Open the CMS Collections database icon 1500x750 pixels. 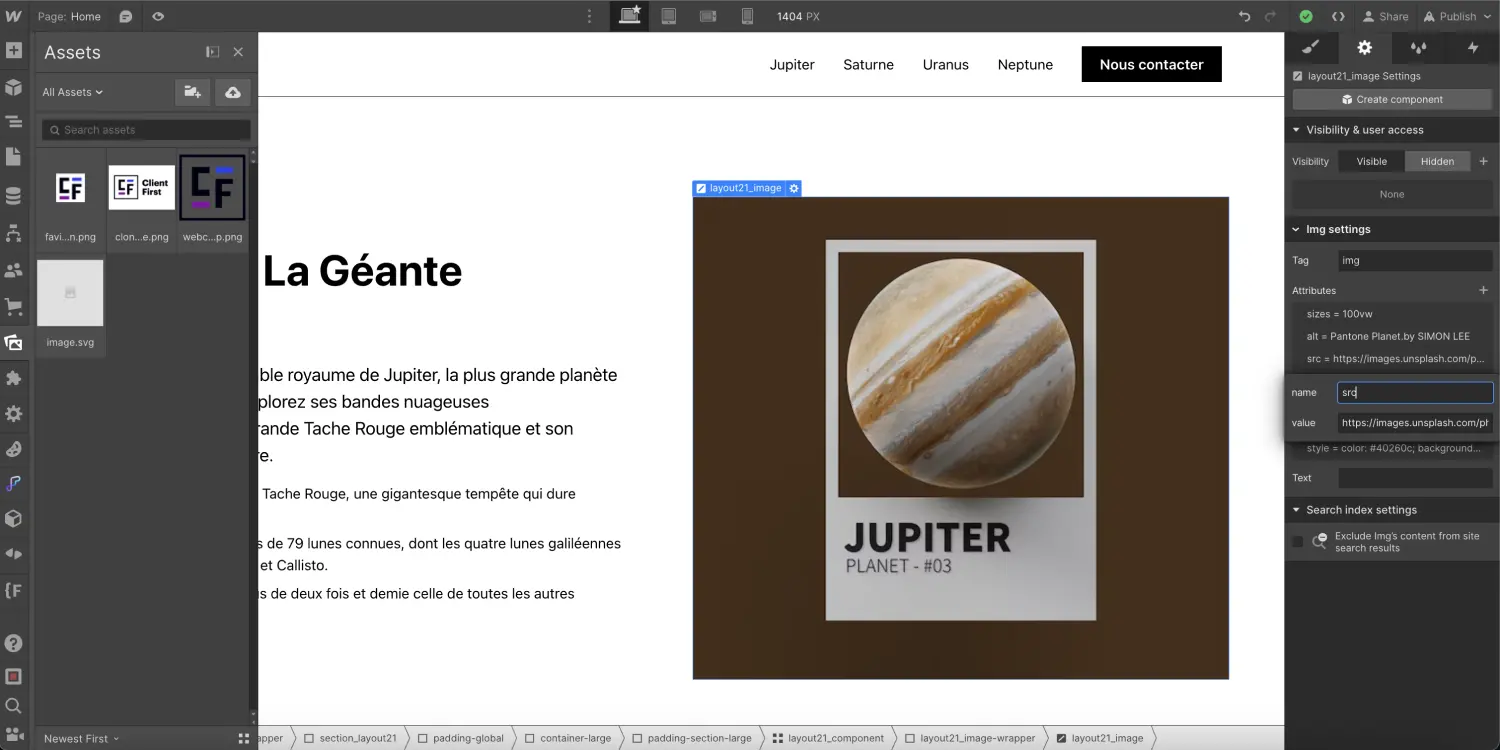pyautogui.click(x=14, y=196)
